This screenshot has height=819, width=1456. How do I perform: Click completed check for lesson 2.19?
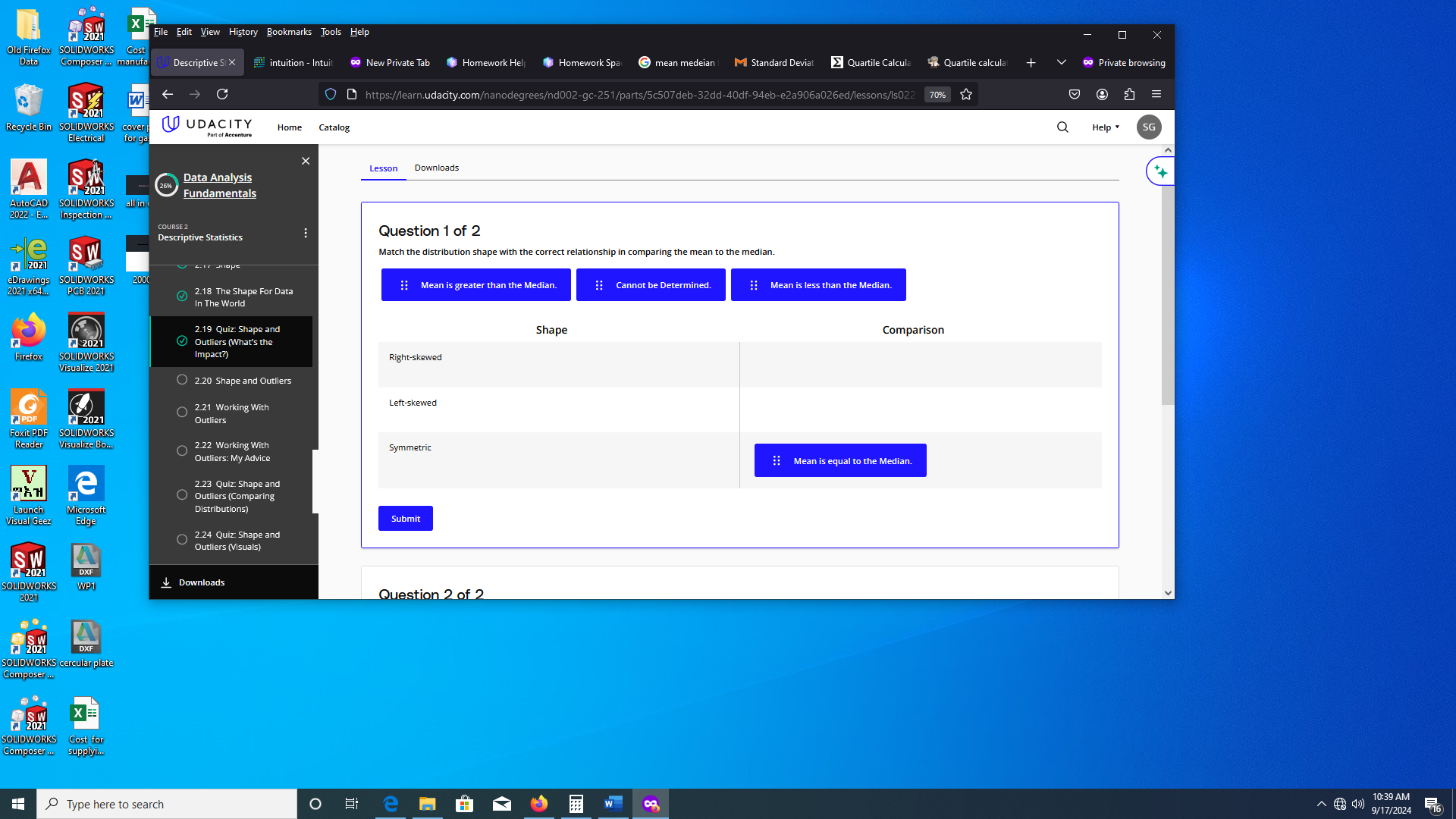click(x=182, y=341)
